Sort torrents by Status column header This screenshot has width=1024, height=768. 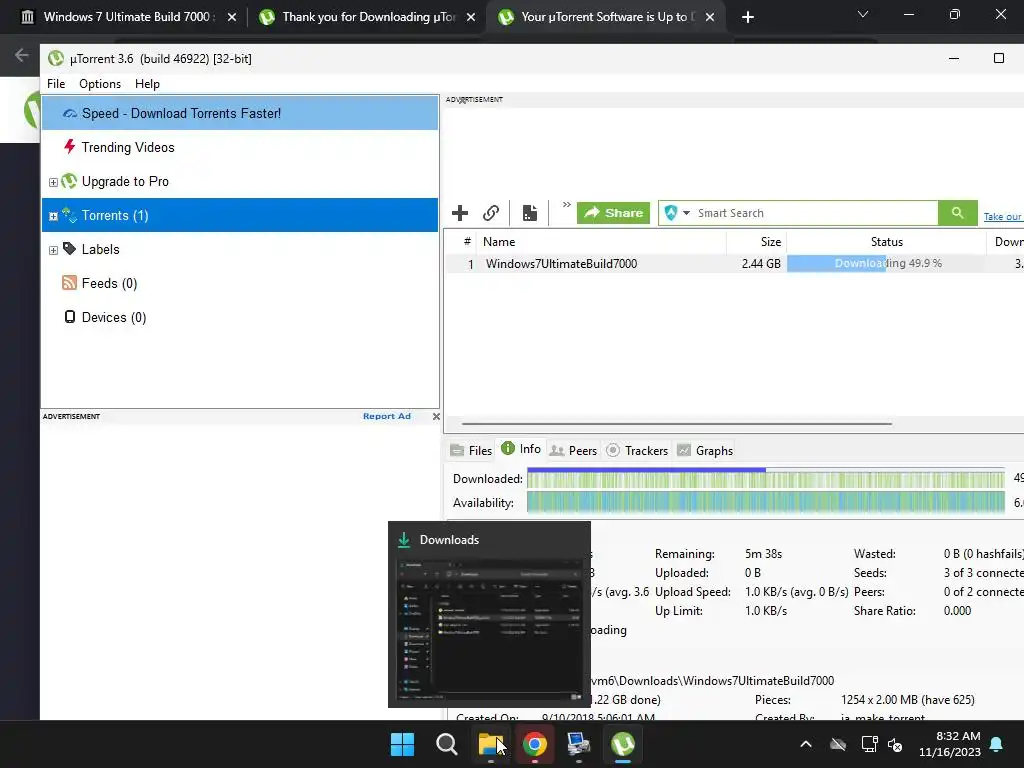[x=886, y=242]
